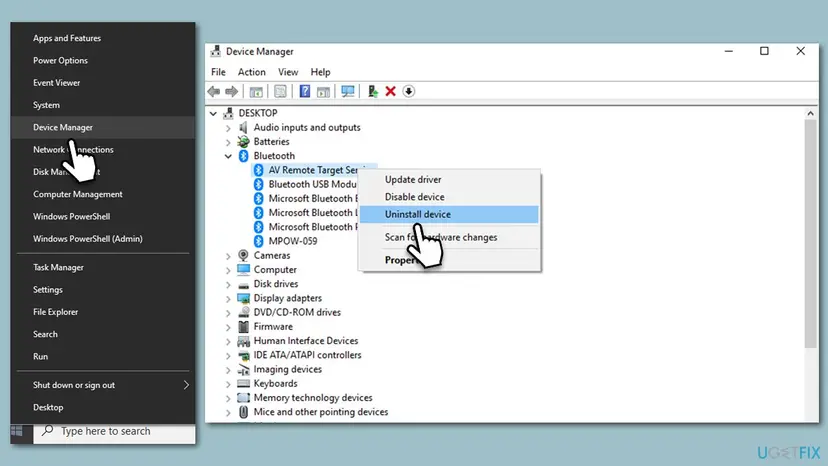
Task: Open the Properties toolbar icon
Action: tap(280, 91)
